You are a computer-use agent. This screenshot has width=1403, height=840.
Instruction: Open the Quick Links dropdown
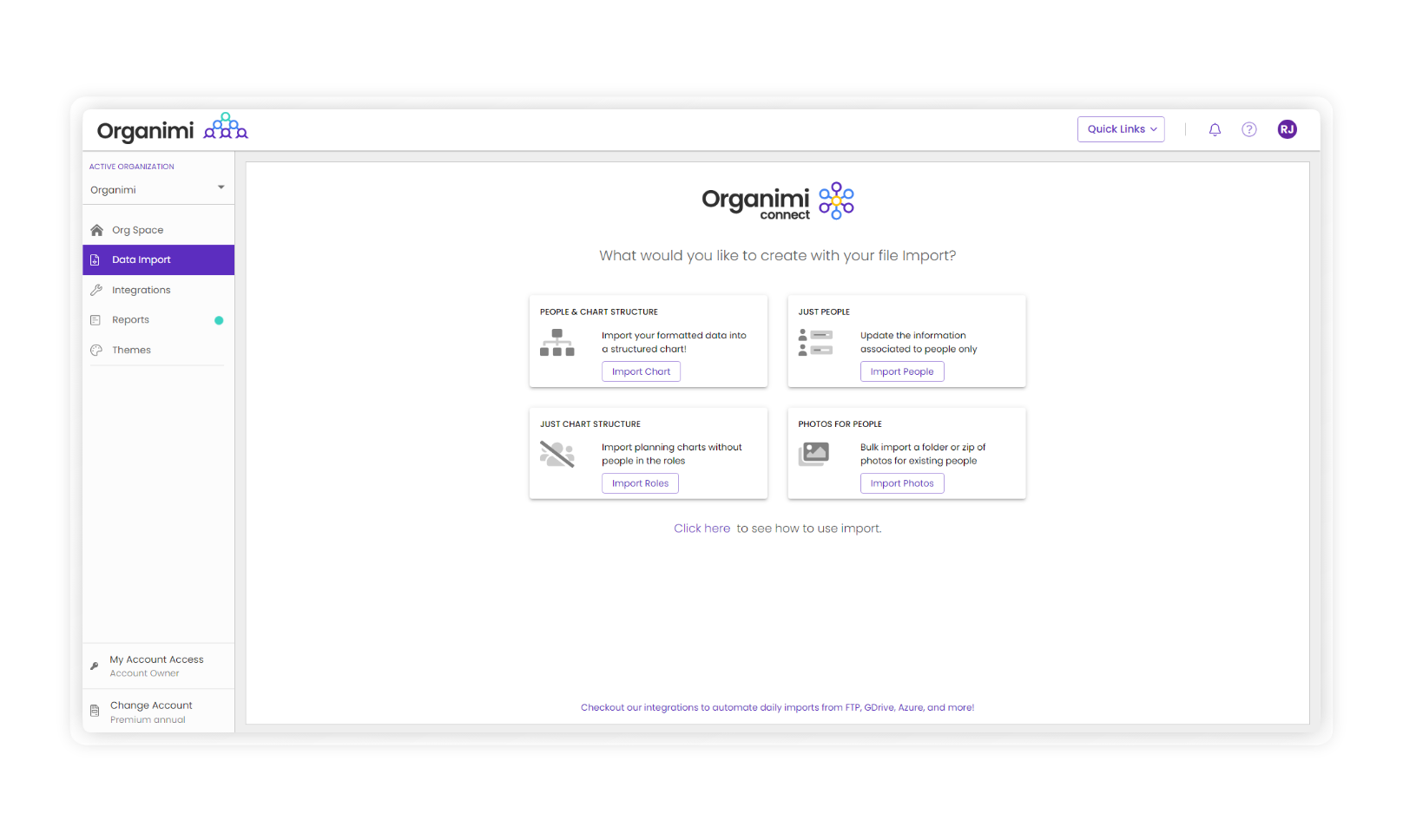(x=1121, y=129)
